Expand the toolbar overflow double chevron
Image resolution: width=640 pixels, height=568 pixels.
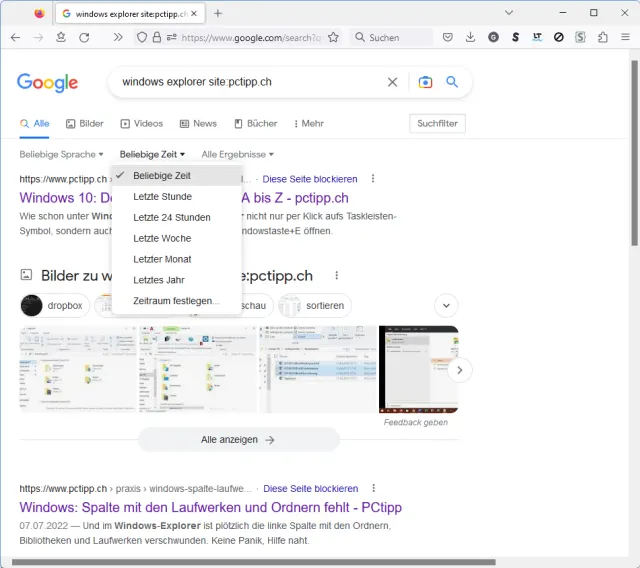(x=118, y=38)
